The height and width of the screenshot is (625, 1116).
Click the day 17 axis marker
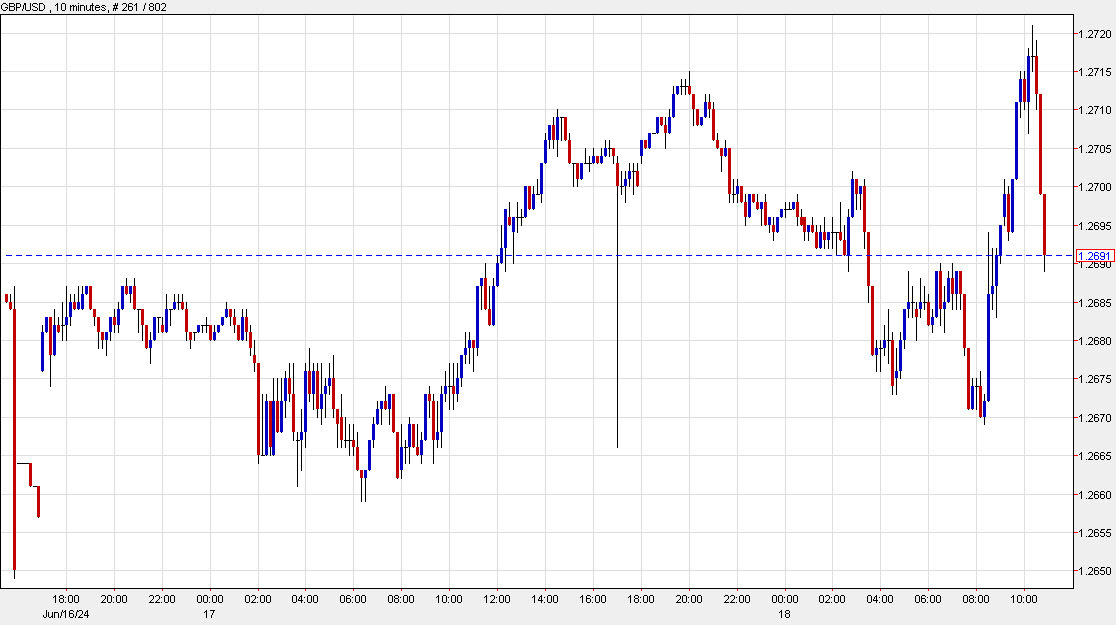click(x=207, y=614)
